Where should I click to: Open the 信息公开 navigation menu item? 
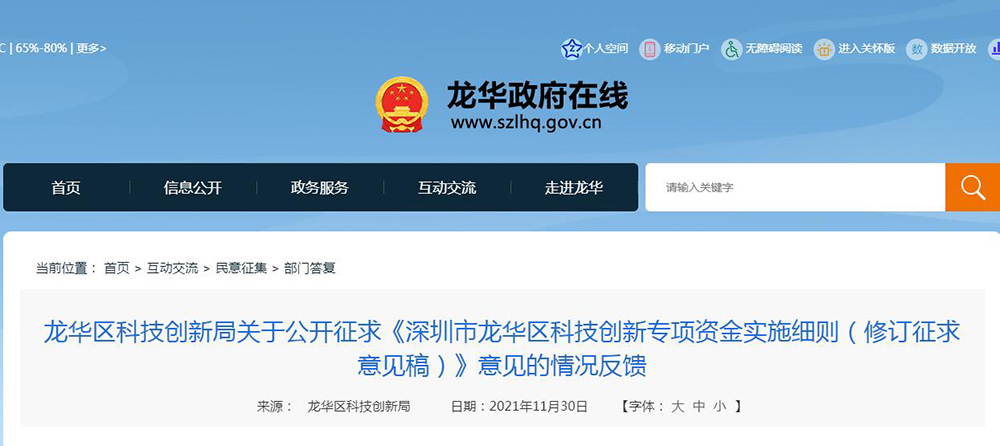pyautogui.click(x=193, y=188)
